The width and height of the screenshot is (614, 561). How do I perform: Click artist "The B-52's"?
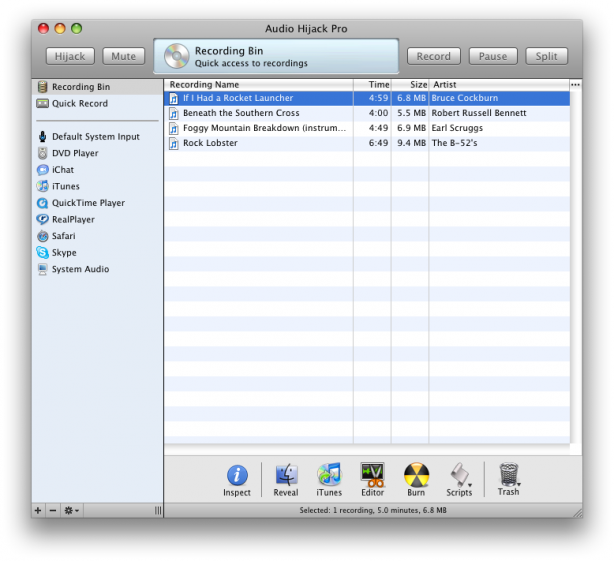[x=454, y=143]
